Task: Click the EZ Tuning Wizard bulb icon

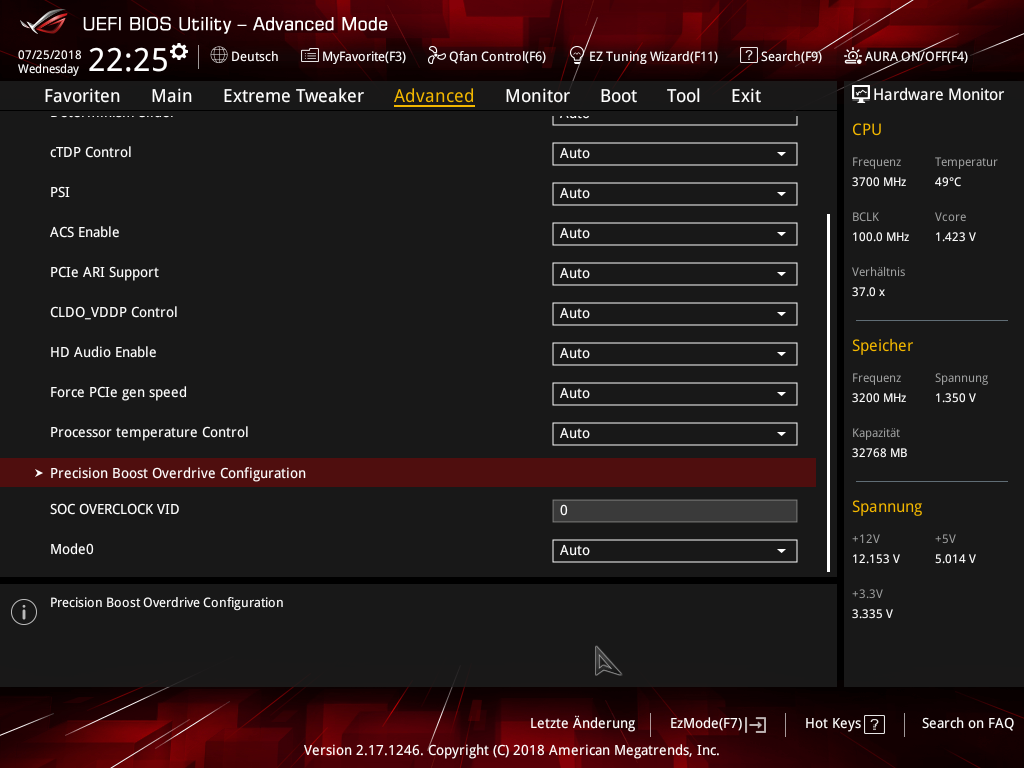Action: (577, 56)
